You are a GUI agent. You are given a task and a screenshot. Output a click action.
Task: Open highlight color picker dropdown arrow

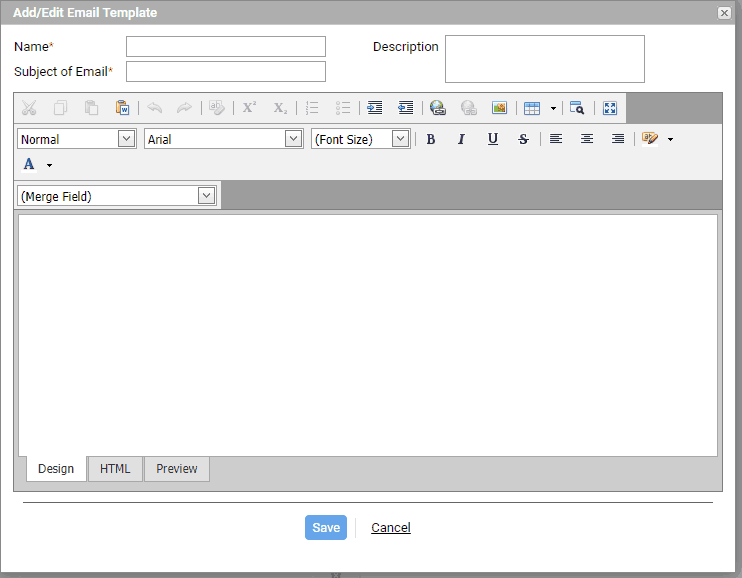pyautogui.click(x=670, y=139)
